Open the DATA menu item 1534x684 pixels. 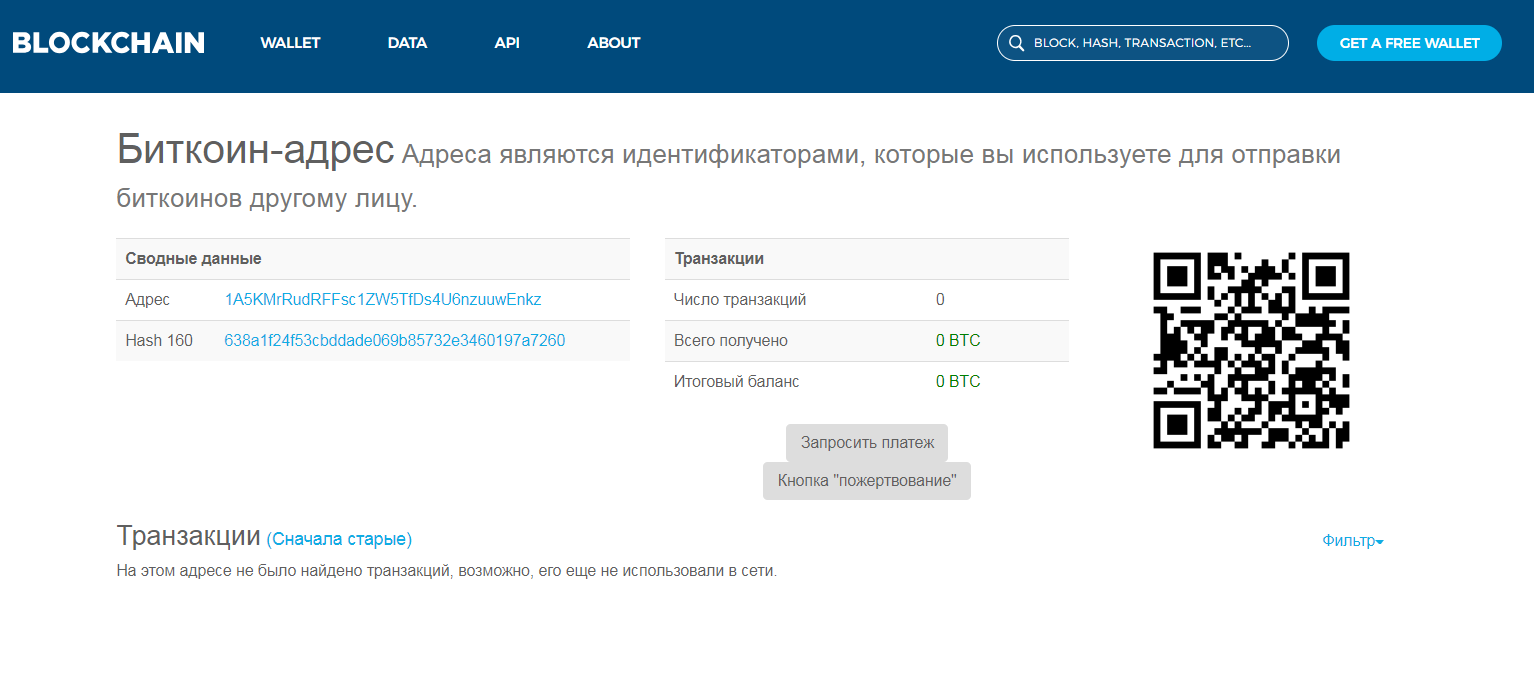tap(407, 43)
